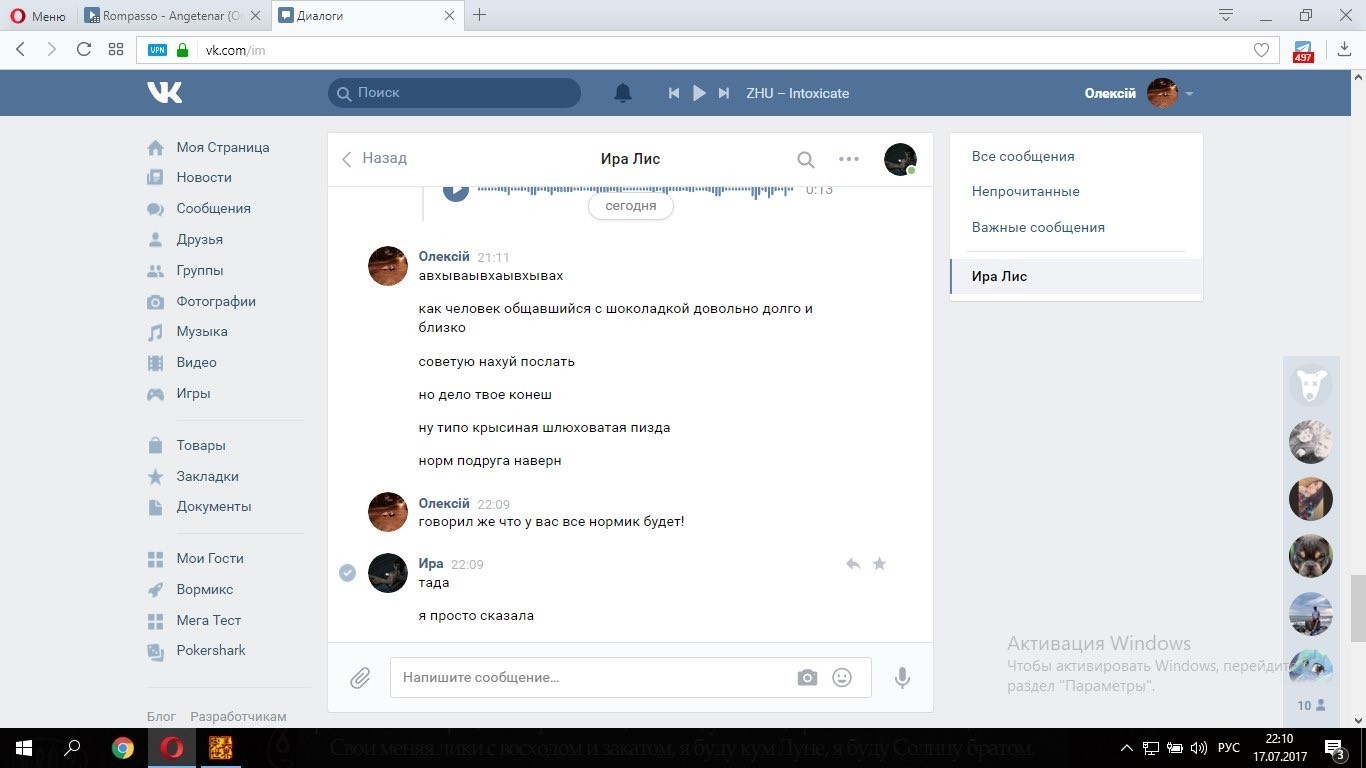Reply to Ира's message arrow
Image resolution: width=1366 pixels, height=768 pixels.
coord(853,564)
